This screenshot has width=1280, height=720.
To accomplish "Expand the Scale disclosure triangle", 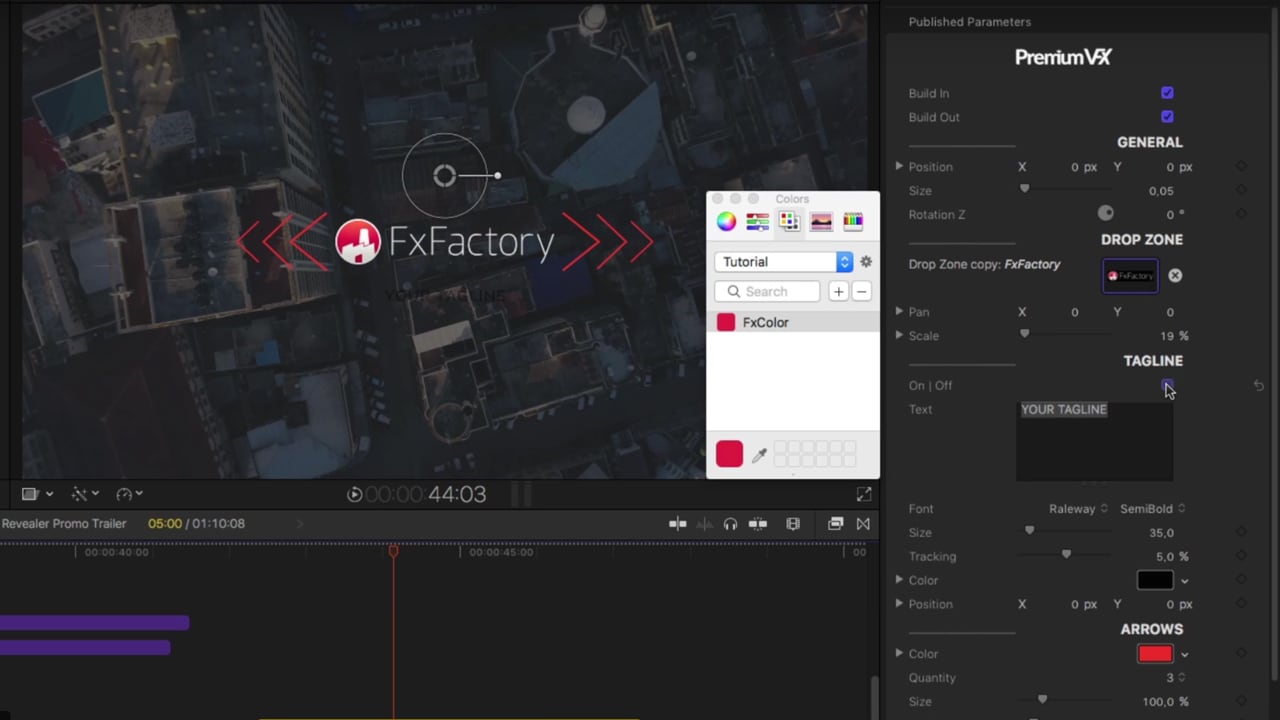I will 899,335.
